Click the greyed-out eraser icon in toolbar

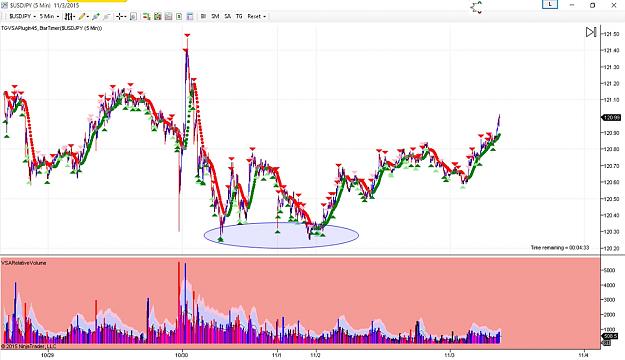point(107,16)
